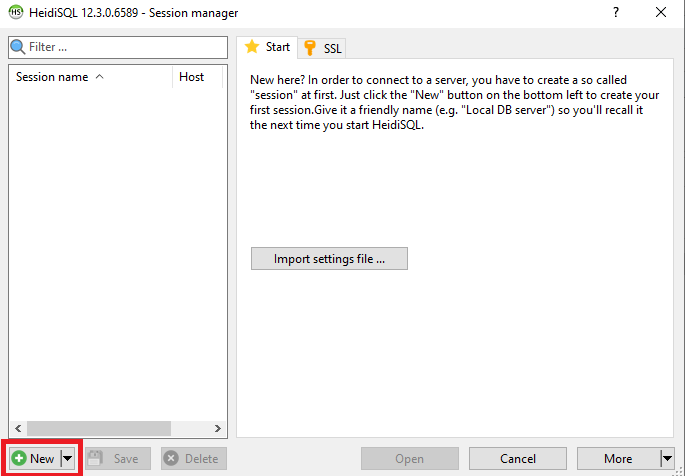Import settings file

(x=329, y=259)
